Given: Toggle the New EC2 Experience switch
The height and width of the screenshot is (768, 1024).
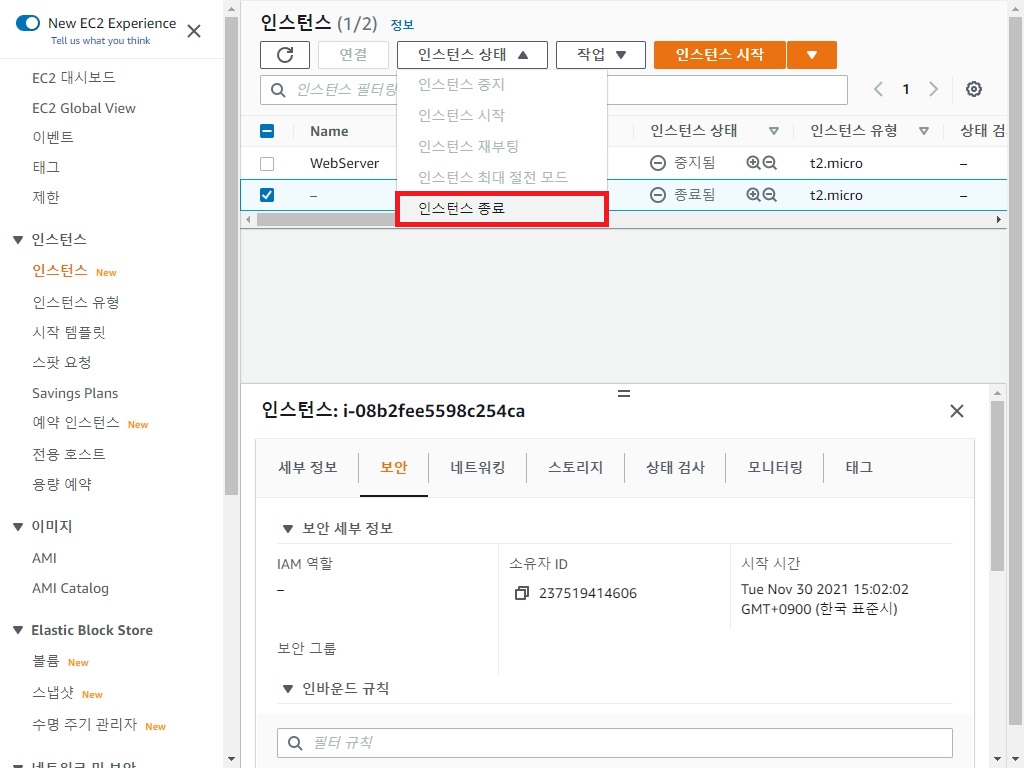Looking at the screenshot, I should (27, 24).
